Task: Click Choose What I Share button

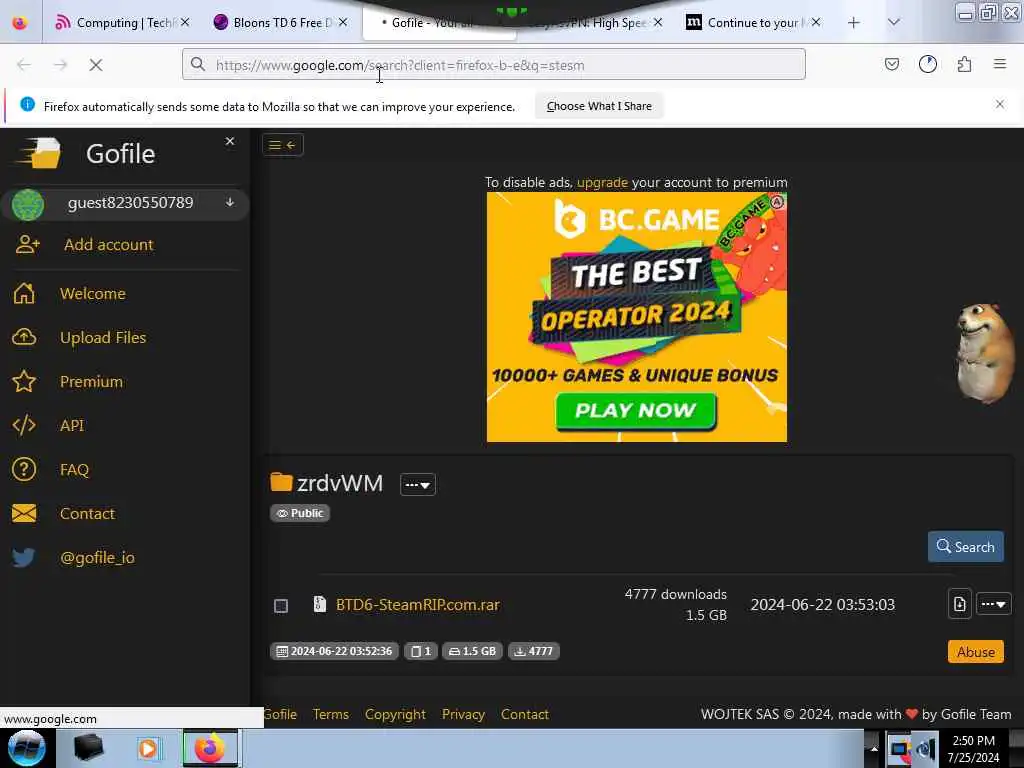Action: pos(599,106)
